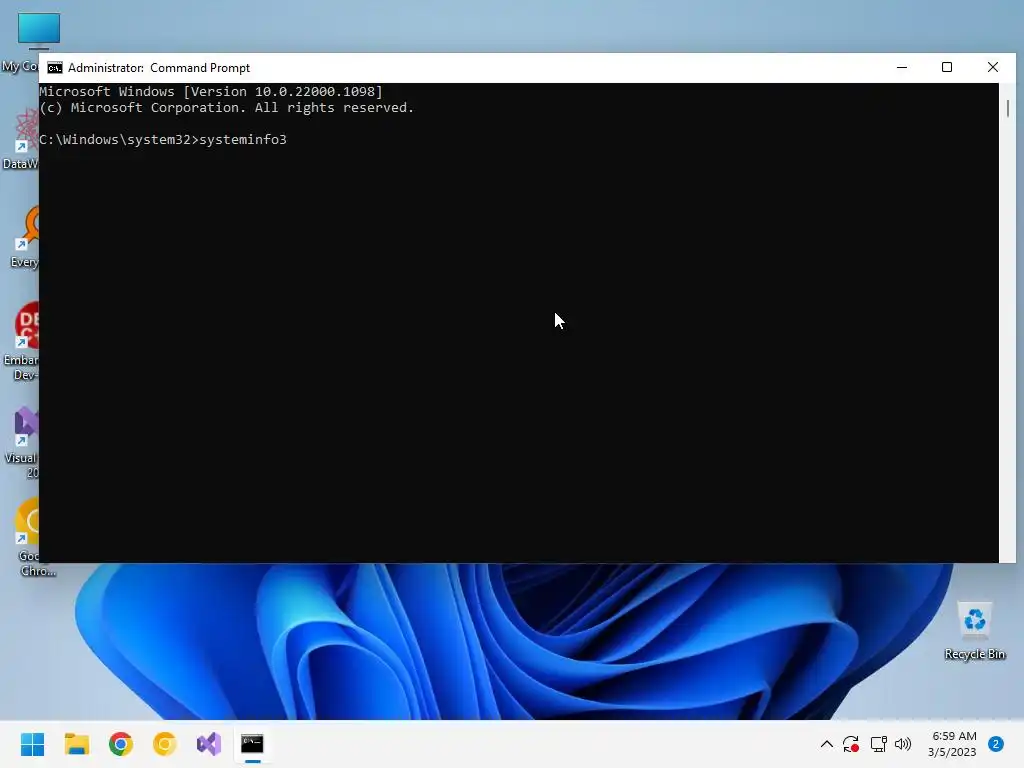Maximize the Command Prompt window
Viewport: 1024px width, 768px height.
pyautogui.click(x=947, y=67)
